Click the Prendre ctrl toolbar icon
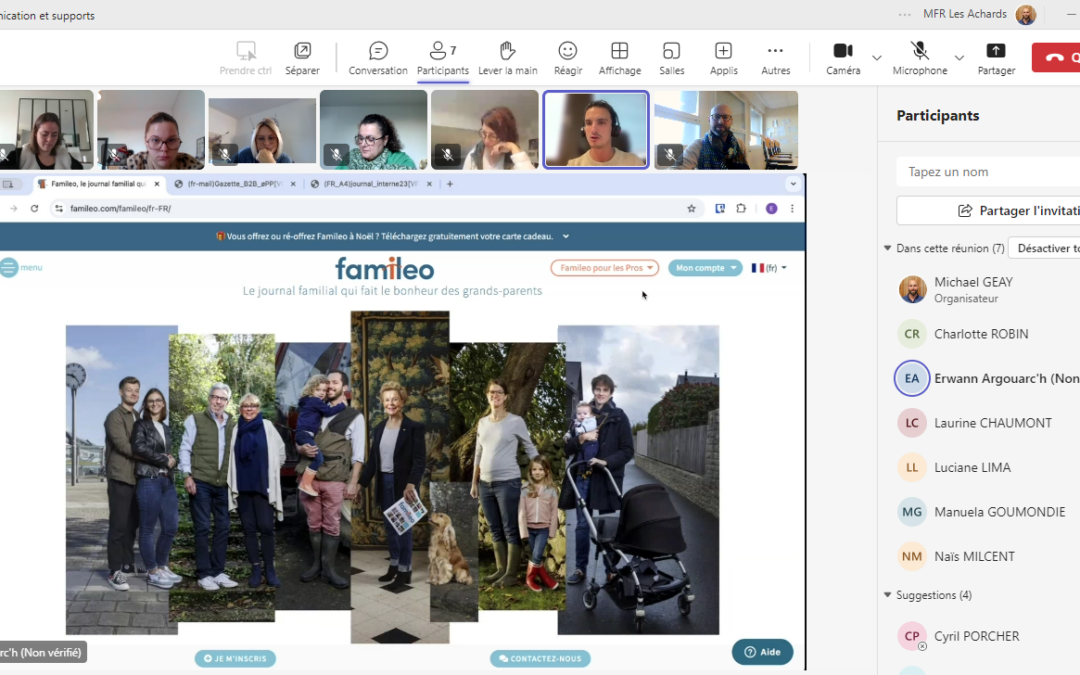This screenshot has width=1080, height=675. coord(245,59)
